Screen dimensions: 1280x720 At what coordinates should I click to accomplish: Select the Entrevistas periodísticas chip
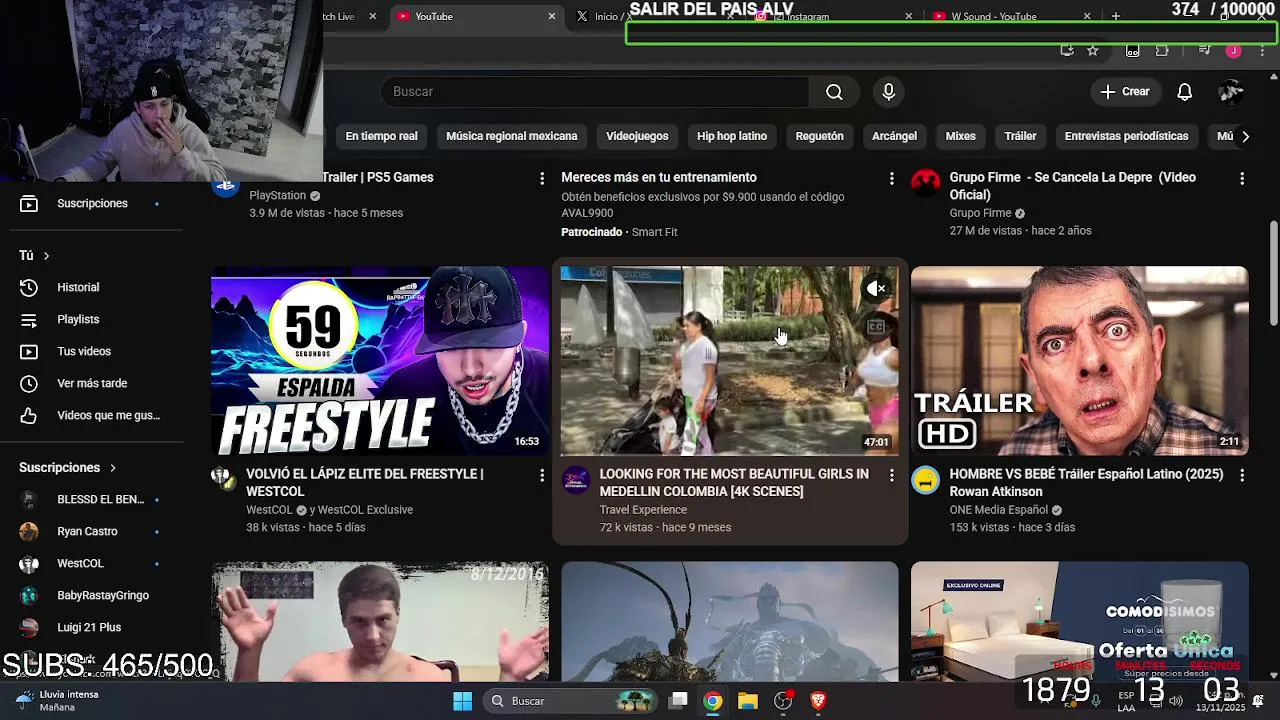(x=1126, y=136)
